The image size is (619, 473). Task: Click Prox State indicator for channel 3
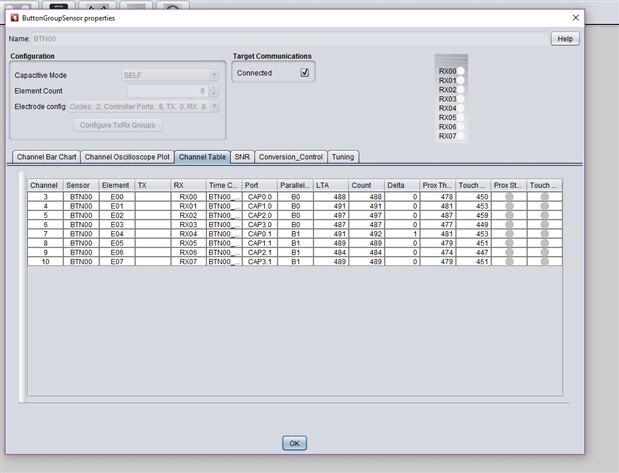coord(509,198)
